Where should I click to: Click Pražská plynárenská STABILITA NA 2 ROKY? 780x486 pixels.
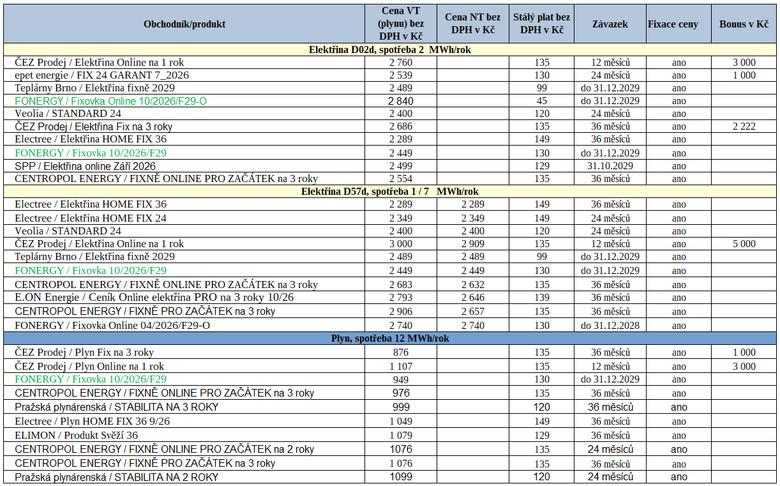click(x=116, y=477)
